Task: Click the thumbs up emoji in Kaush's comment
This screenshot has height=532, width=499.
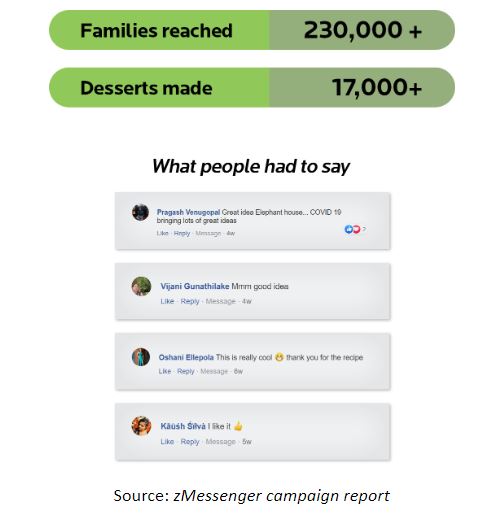Action: click(238, 426)
